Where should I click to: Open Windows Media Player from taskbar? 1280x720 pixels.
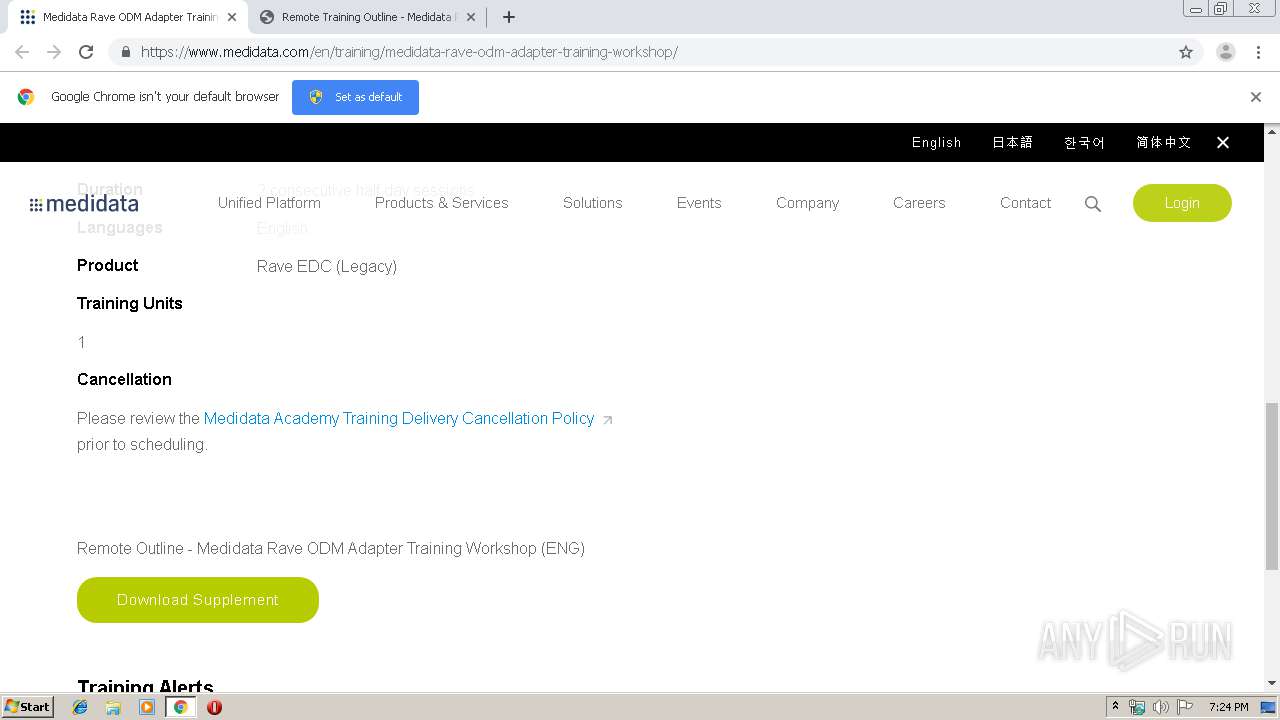pyautogui.click(x=147, y=707)
